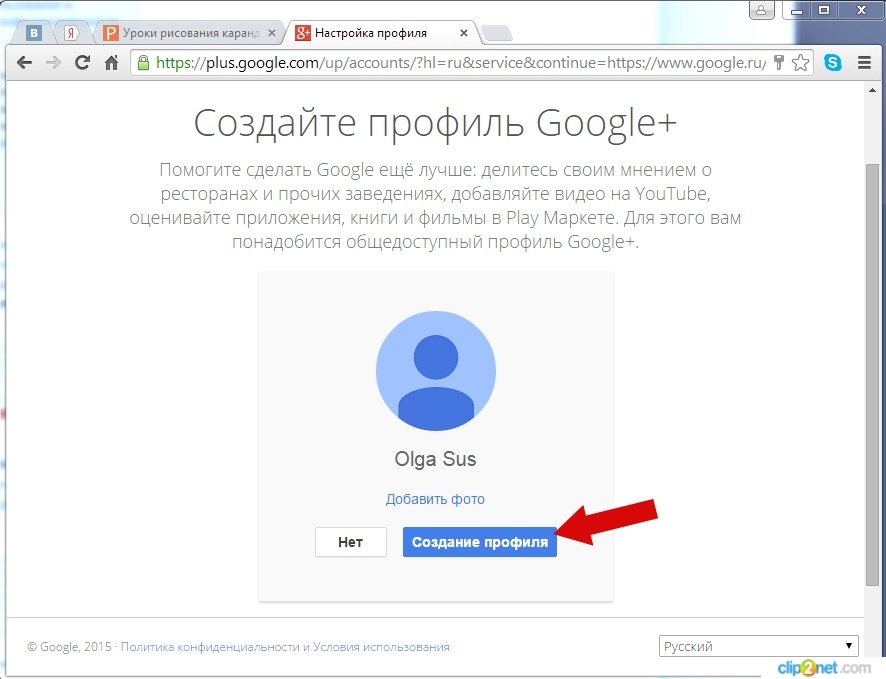
Task: Switch to the VK pinned tab
Action: click(x=34, y=33)
